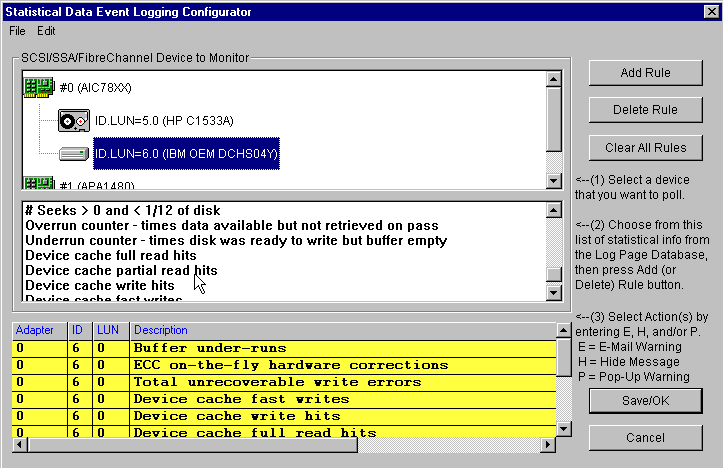Click the Clear All Rules button
Viewport: 723px width, 468px height.
coord(646,148)
